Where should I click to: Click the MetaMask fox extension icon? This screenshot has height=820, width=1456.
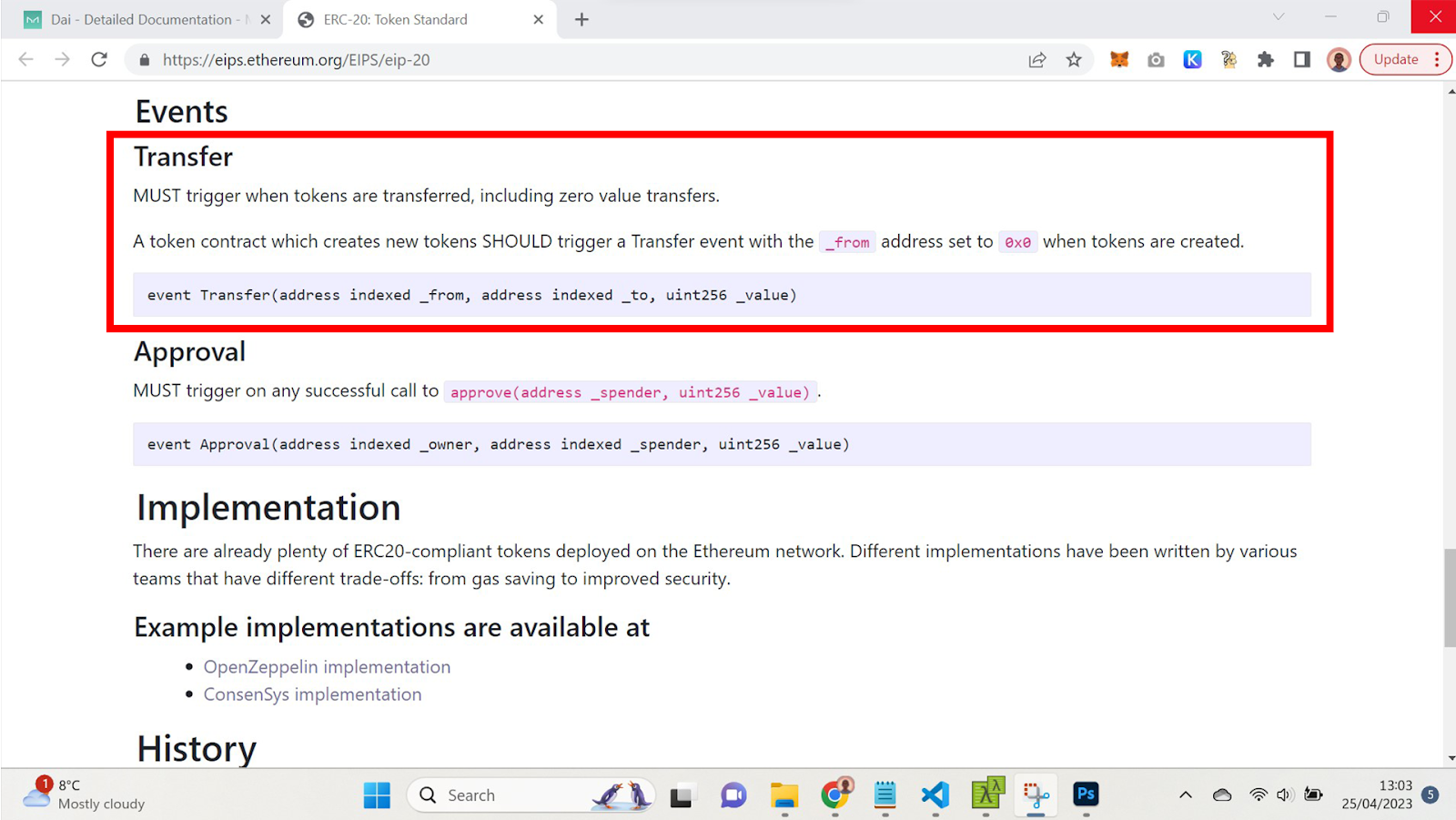[x=1119, y=60]
